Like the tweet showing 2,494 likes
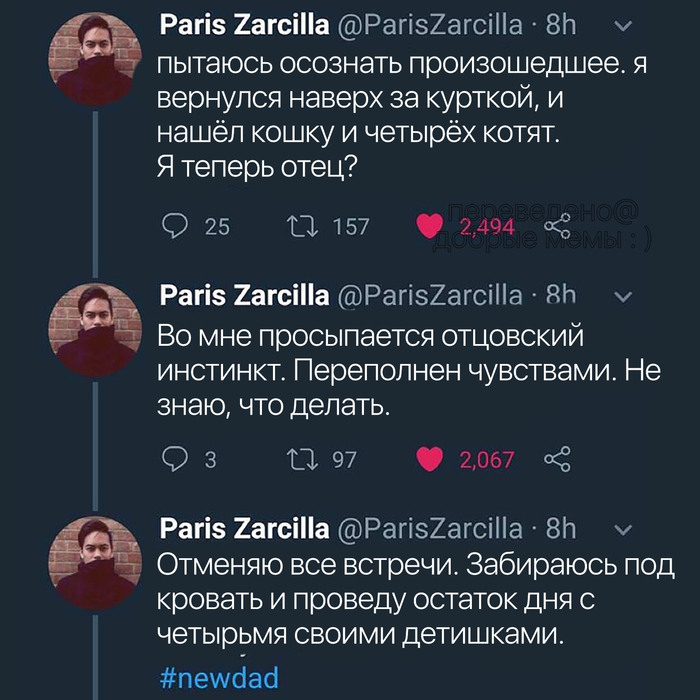The height and width of the screenshot is (700, 700). tap(430, 227)
